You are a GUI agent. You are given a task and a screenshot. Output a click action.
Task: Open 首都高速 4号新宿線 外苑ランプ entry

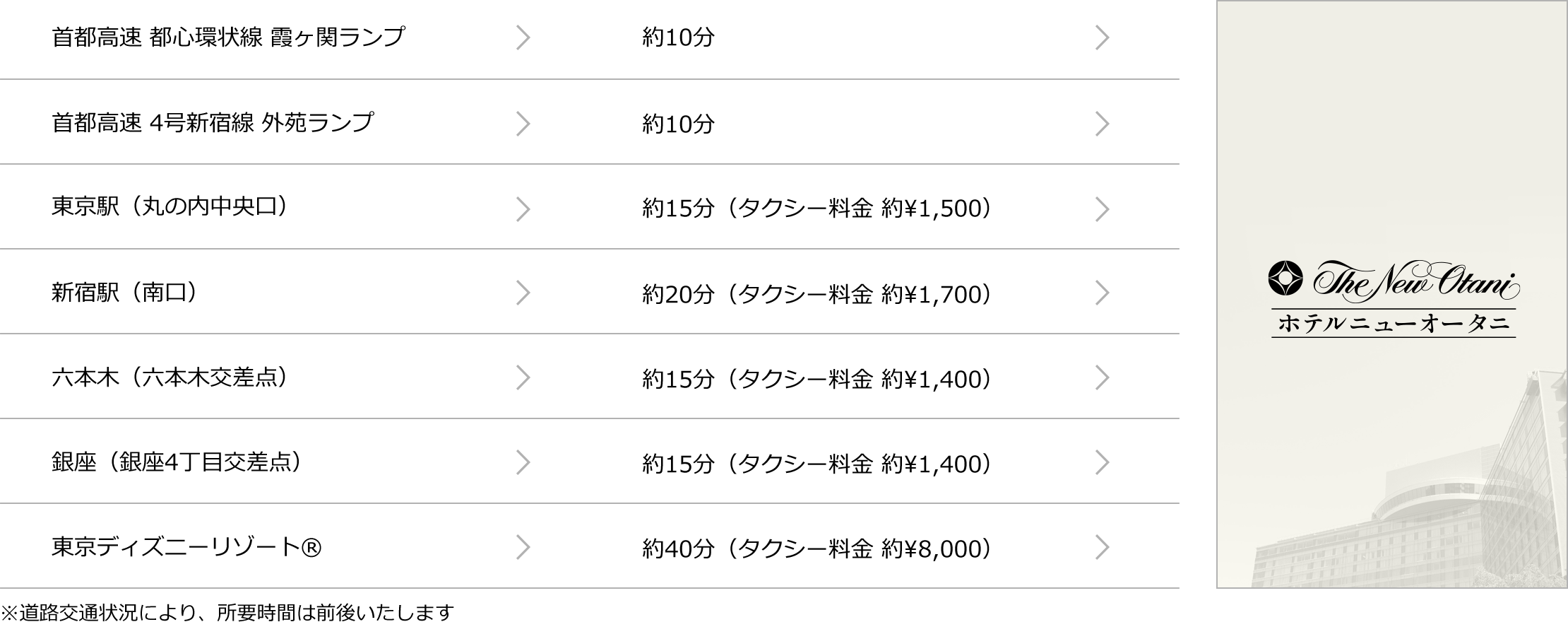212,123
